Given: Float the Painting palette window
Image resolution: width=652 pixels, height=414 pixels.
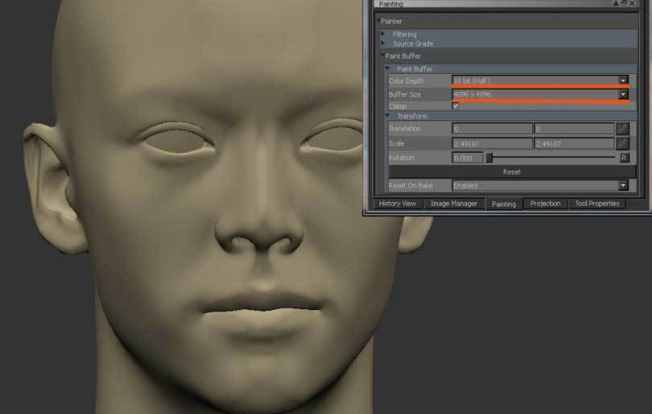Looking at the screenshot, I should click(624, 3).
